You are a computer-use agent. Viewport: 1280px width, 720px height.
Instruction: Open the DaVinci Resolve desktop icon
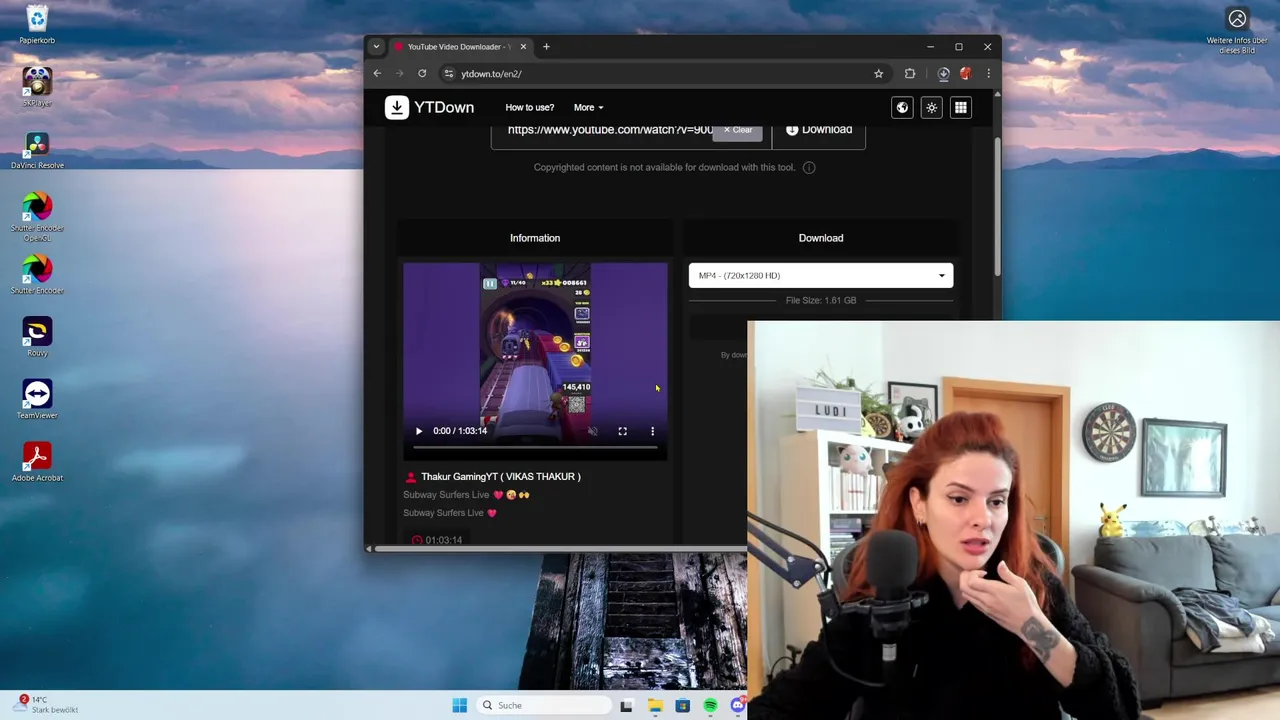pyautogui.click(x=37, y=150)
